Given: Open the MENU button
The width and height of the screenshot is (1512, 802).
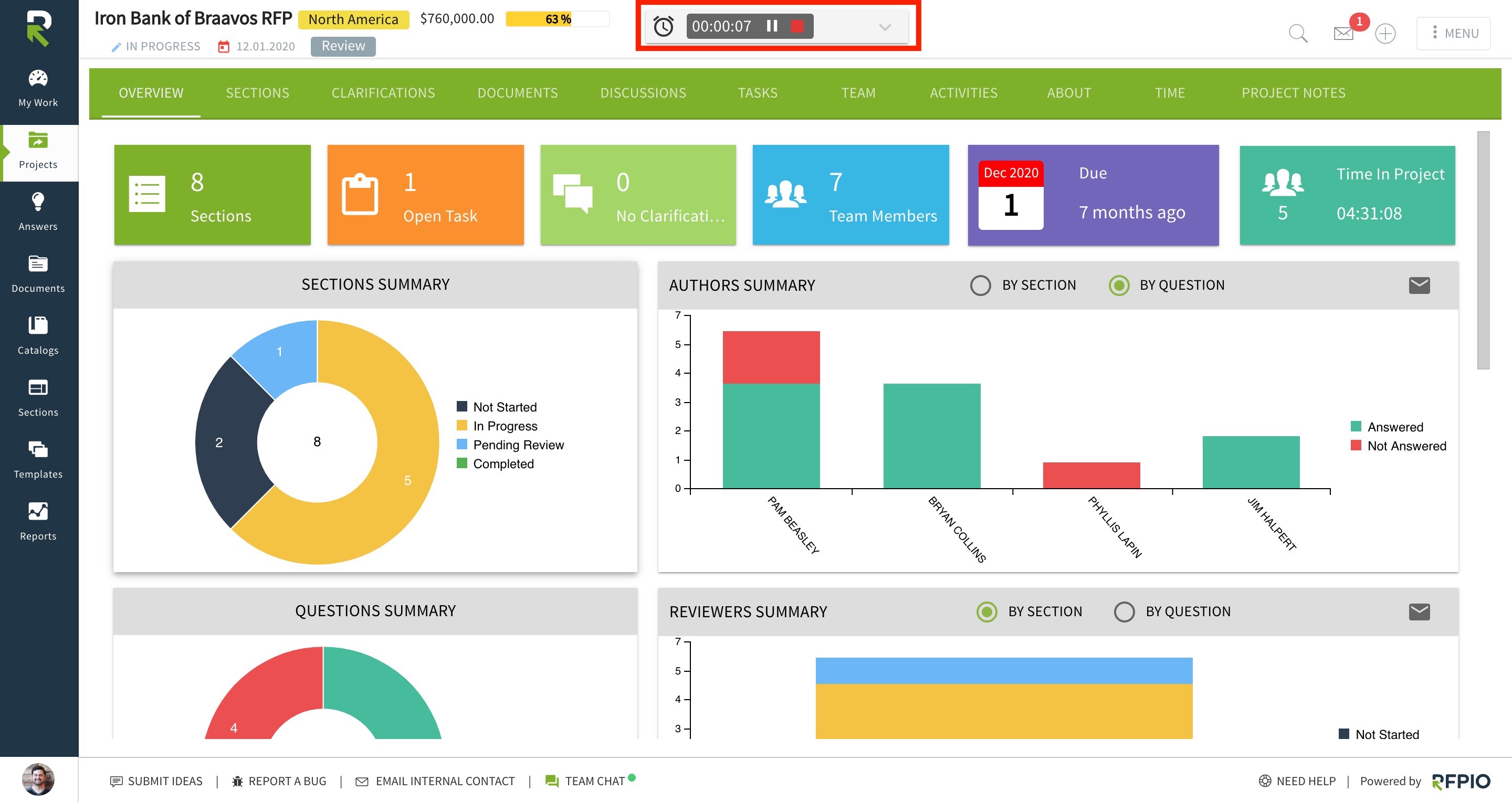Looking at the screenshot, I should click(x=1453, y=33).
